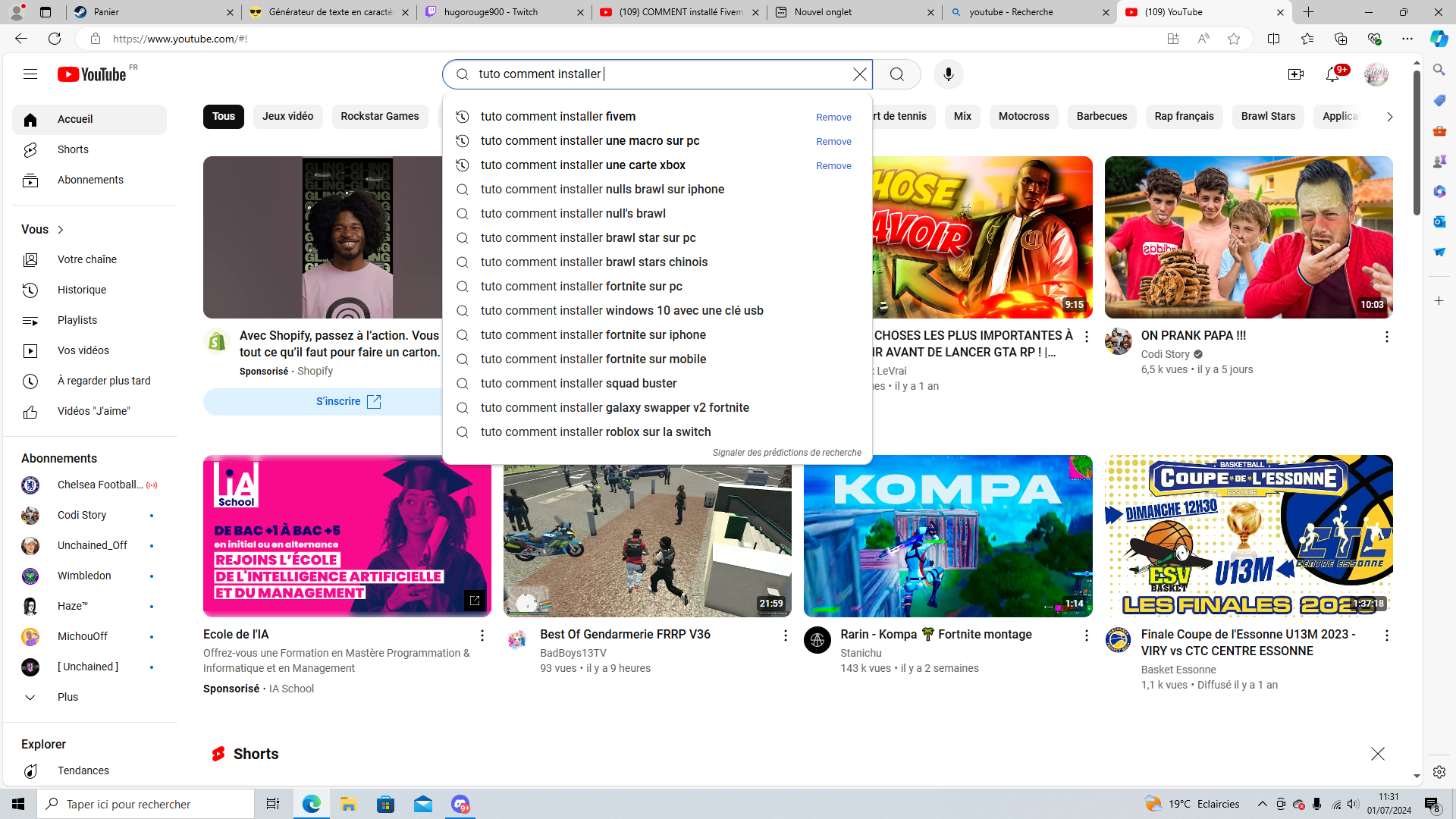Dismiss the Shorts shelf with X
This screenshot has width=1456, height=819.
click(x=1377, y=754)
